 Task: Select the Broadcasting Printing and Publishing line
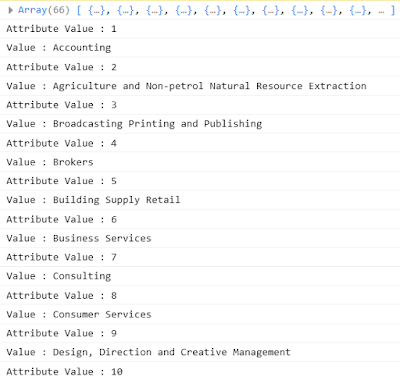[x=200, y=124]
